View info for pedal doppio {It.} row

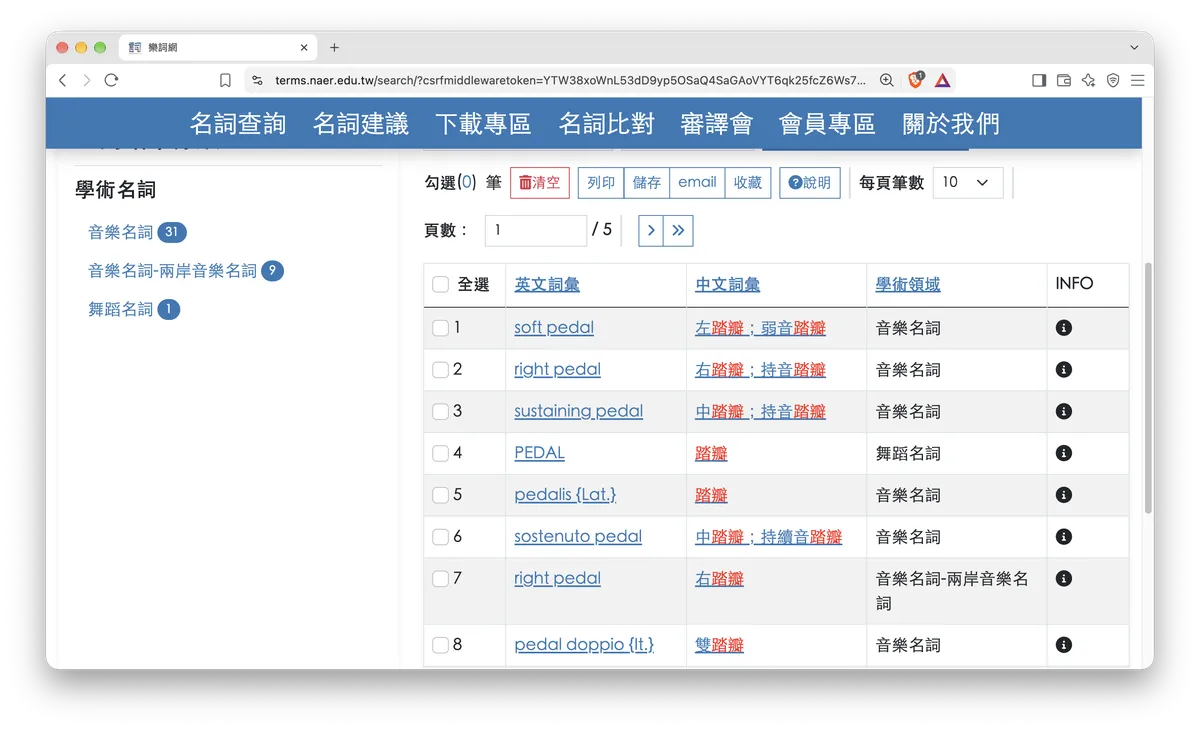point(1064,645)
